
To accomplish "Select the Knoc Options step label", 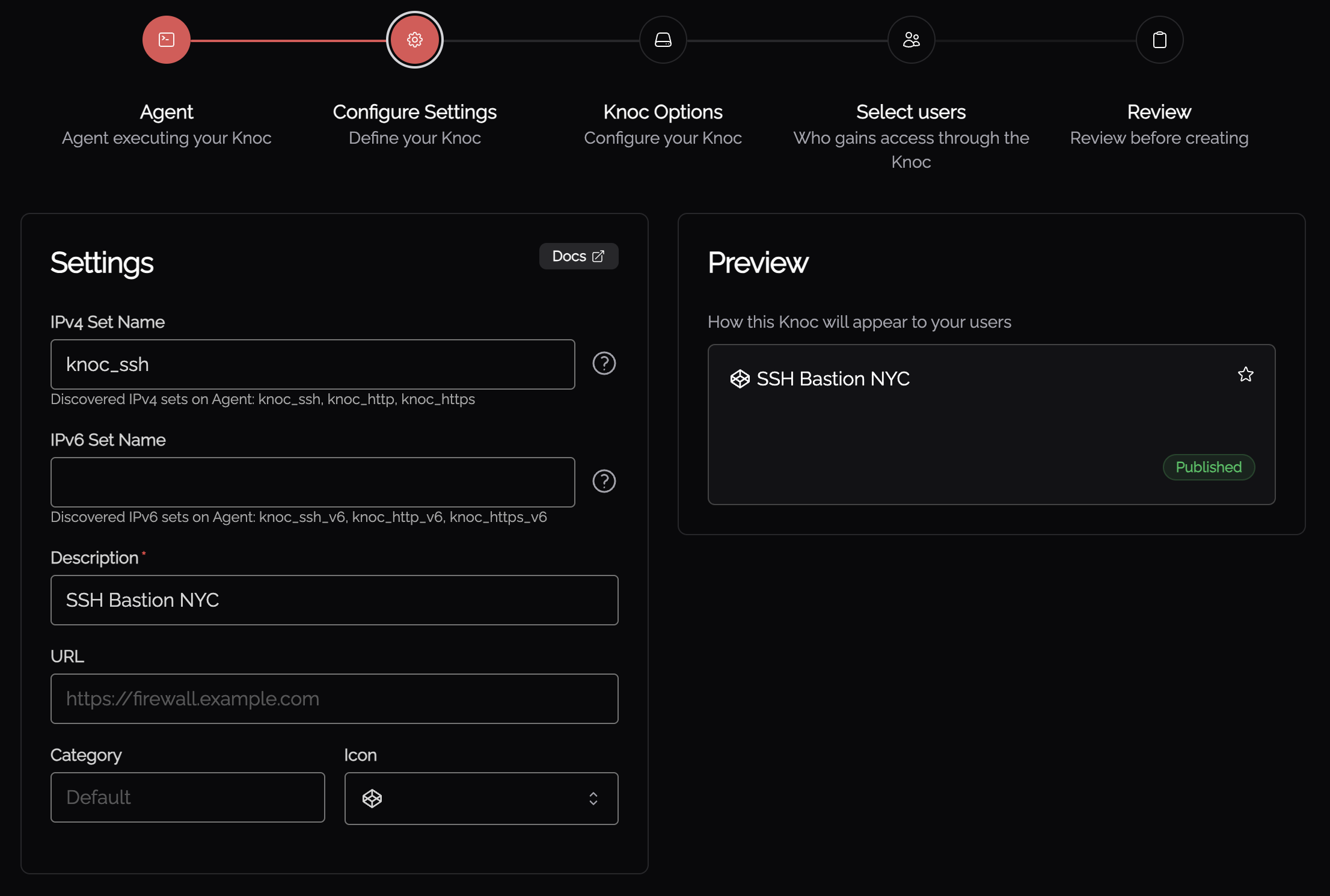I will click(x=663, y=112).
